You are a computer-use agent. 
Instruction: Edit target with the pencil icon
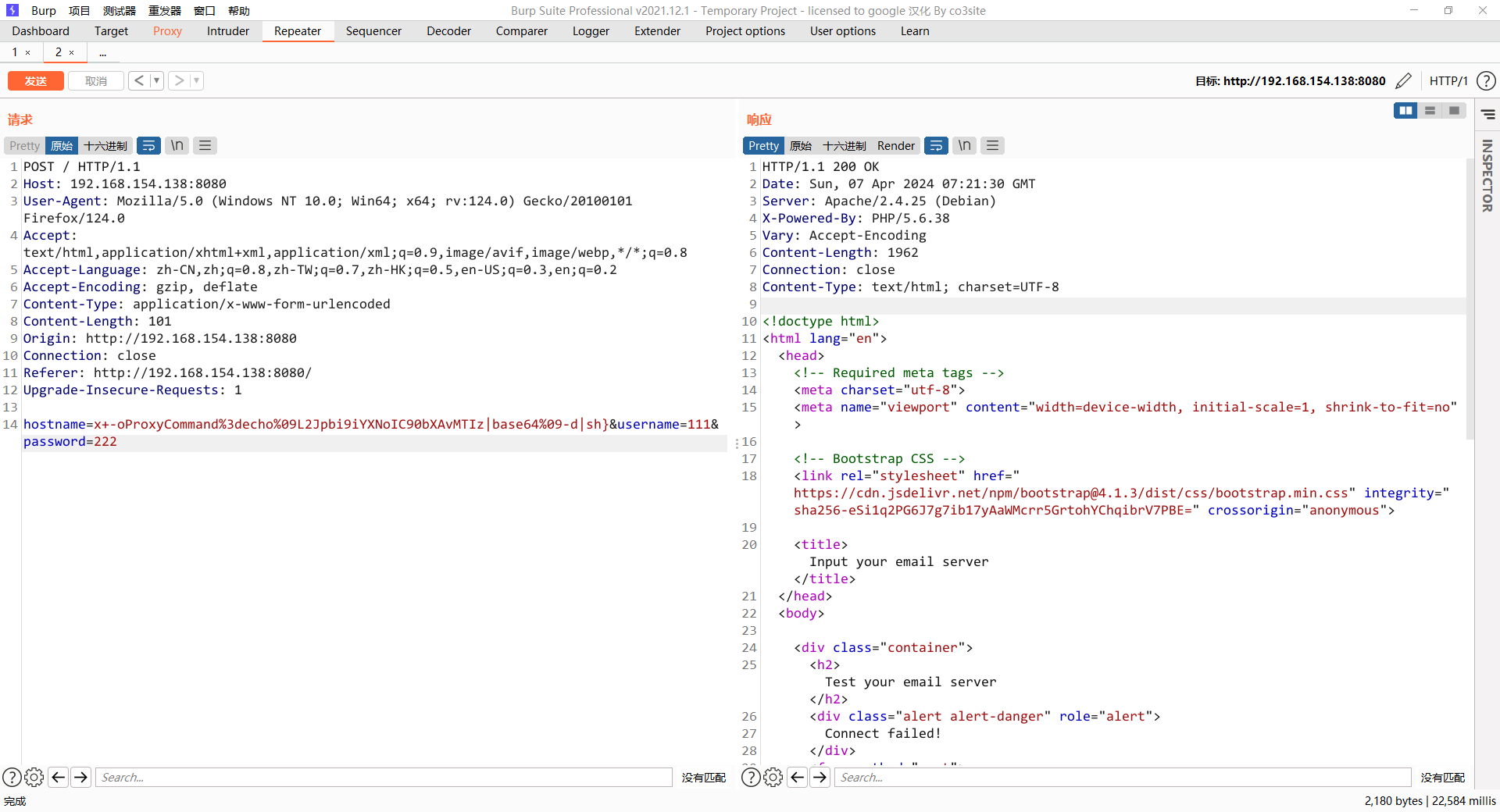click(x=1403, y=80)
